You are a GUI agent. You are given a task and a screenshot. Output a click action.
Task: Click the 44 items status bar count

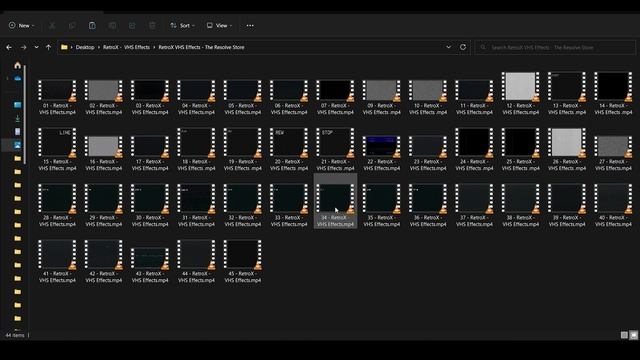coord(15,335)
